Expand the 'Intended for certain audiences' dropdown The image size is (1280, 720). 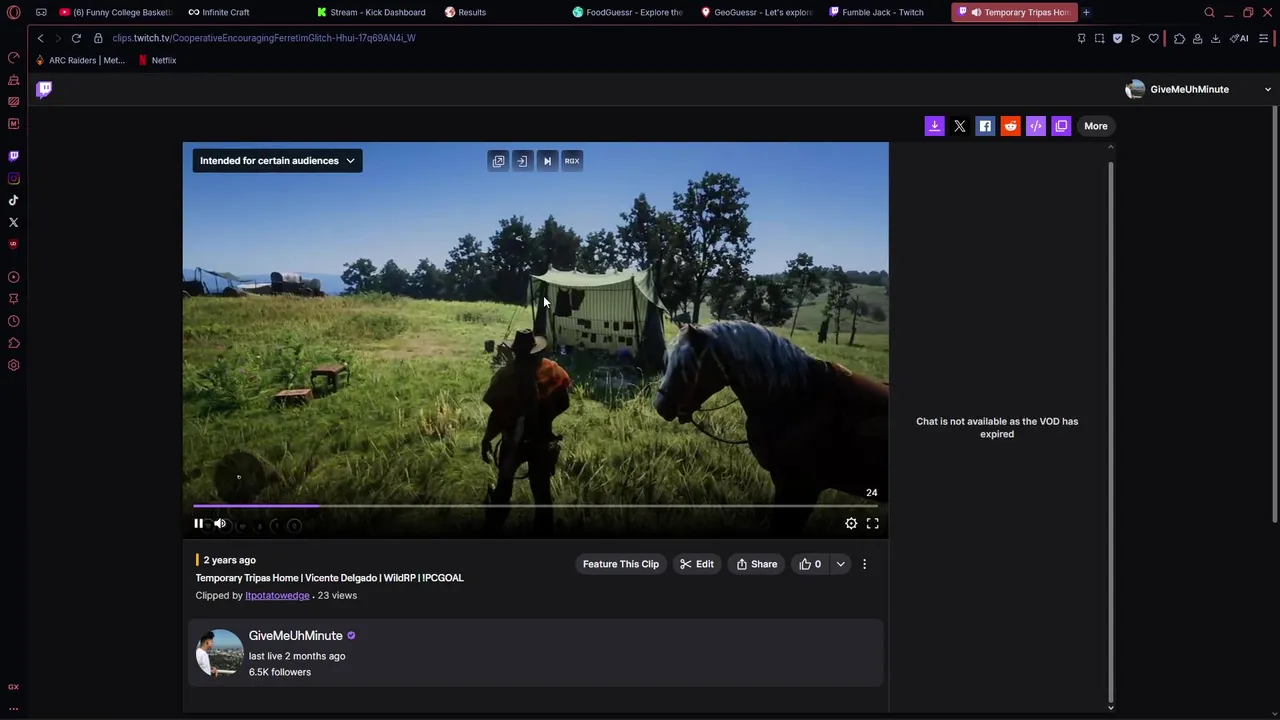(x=277, y=160)
